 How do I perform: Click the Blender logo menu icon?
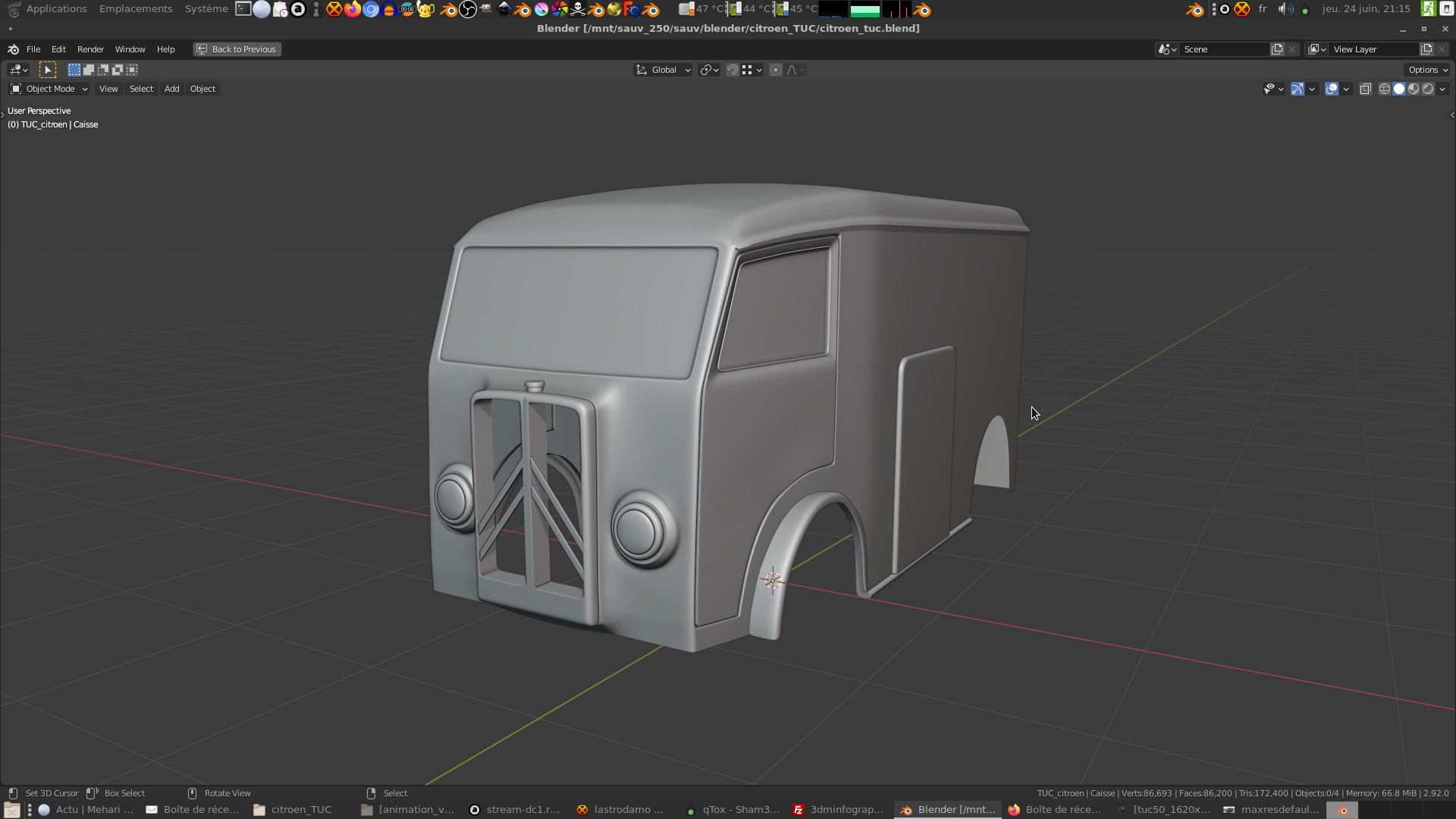(x=13, y=49)
